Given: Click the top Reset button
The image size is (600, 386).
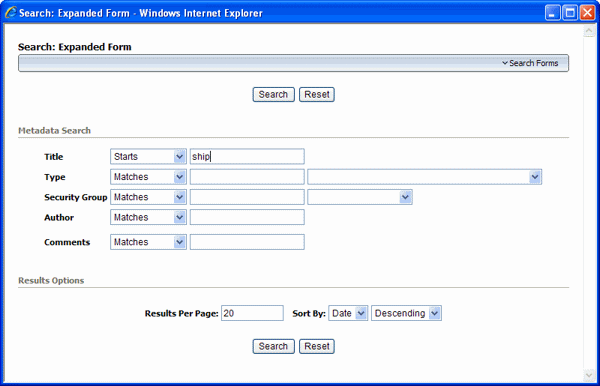Looking at the screenshot, I should 317,94.
